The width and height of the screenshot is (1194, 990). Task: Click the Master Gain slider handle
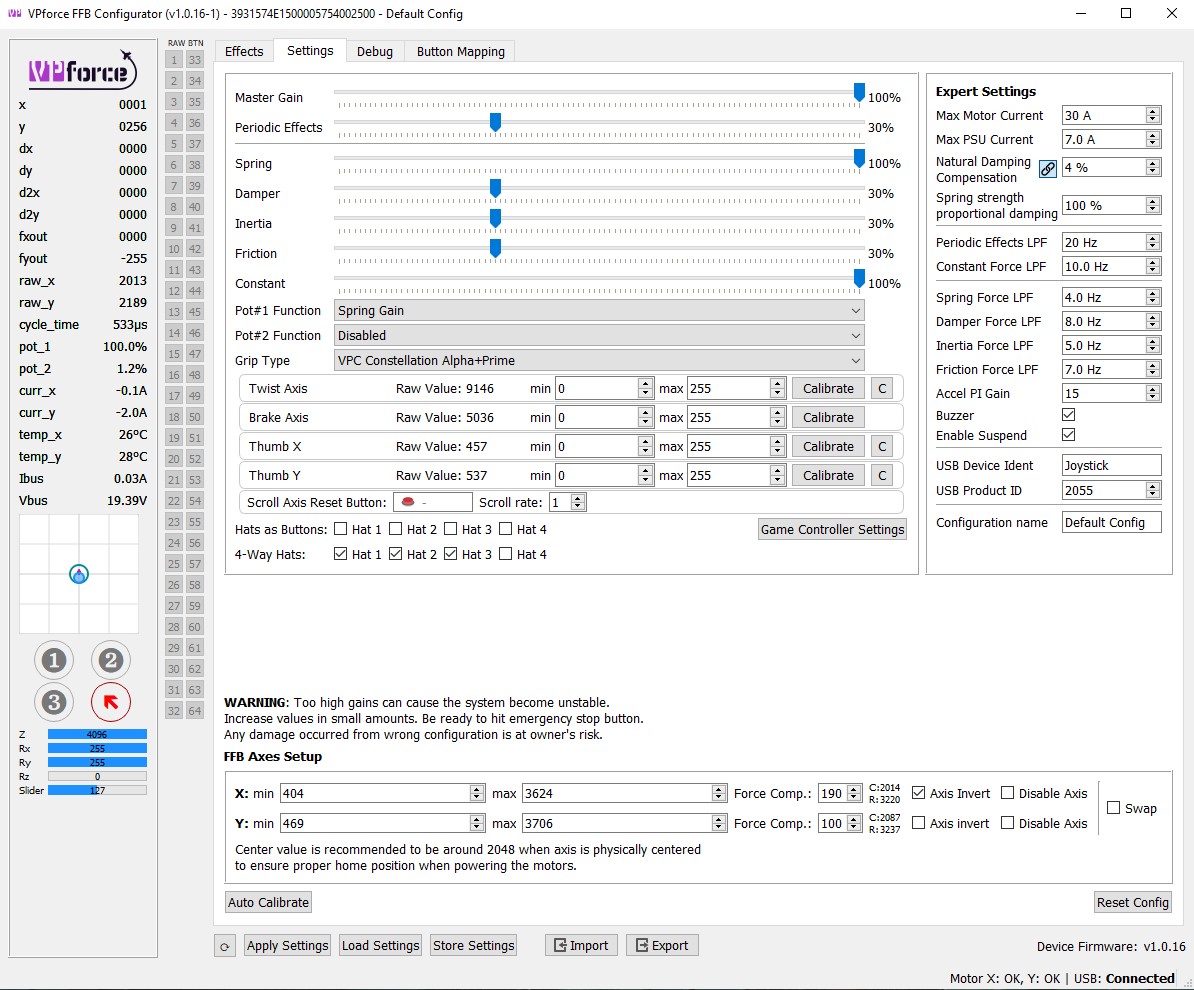click(x=859, y=92)
